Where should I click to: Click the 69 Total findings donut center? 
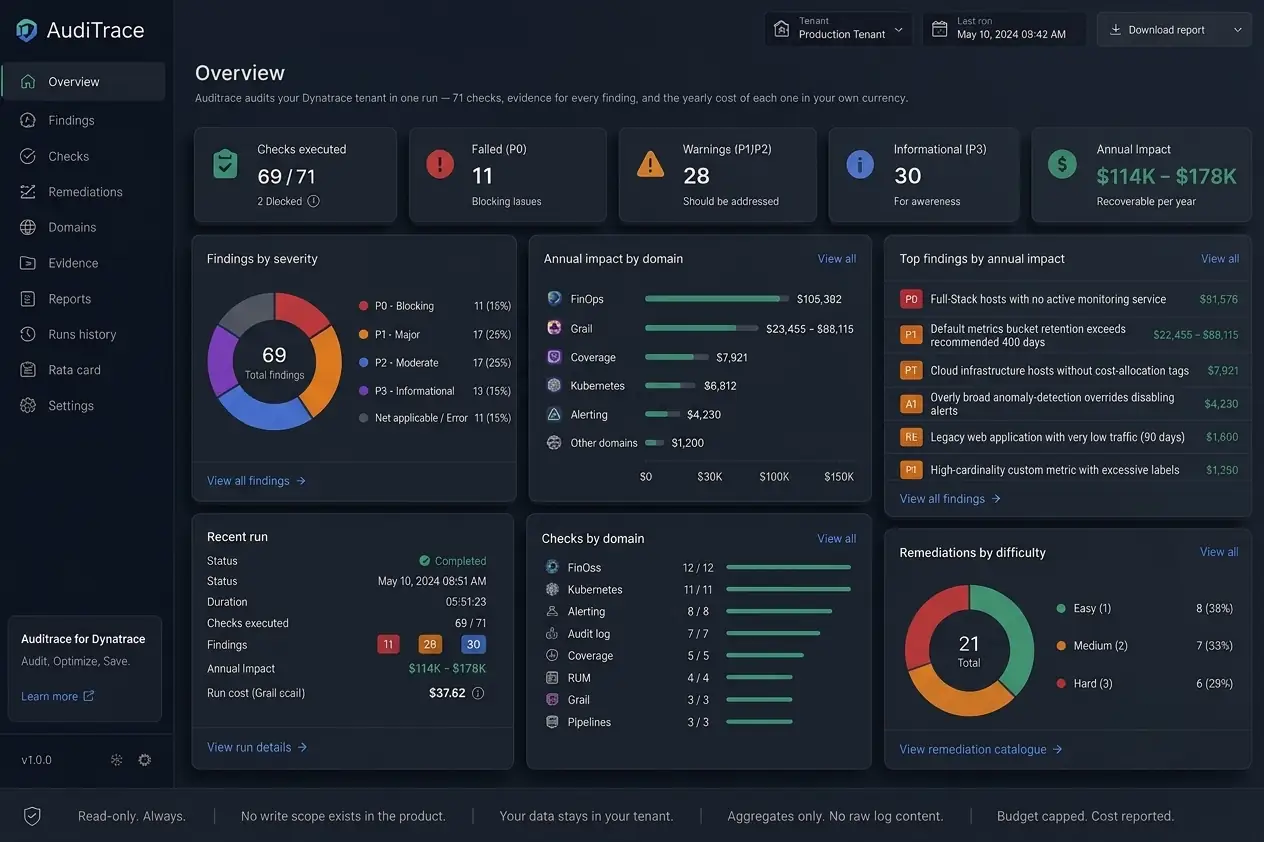pos(274,362)
